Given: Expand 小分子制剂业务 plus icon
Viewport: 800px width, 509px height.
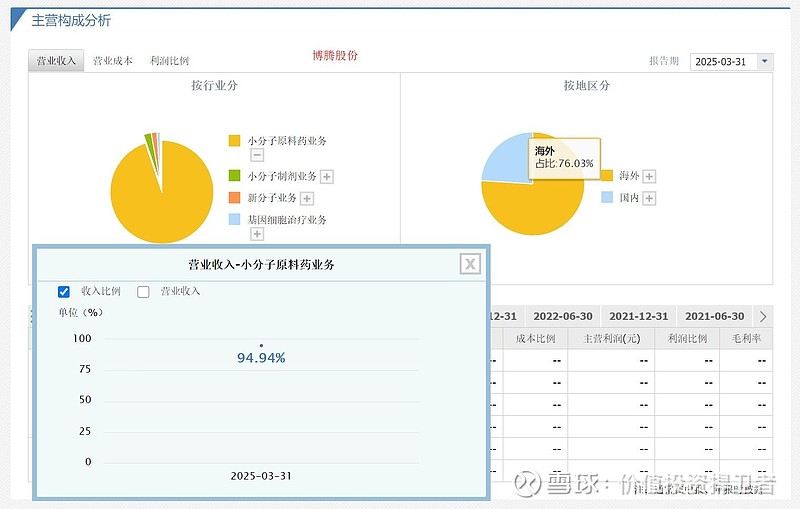Looking at the screenshot, I should [327, 176].
